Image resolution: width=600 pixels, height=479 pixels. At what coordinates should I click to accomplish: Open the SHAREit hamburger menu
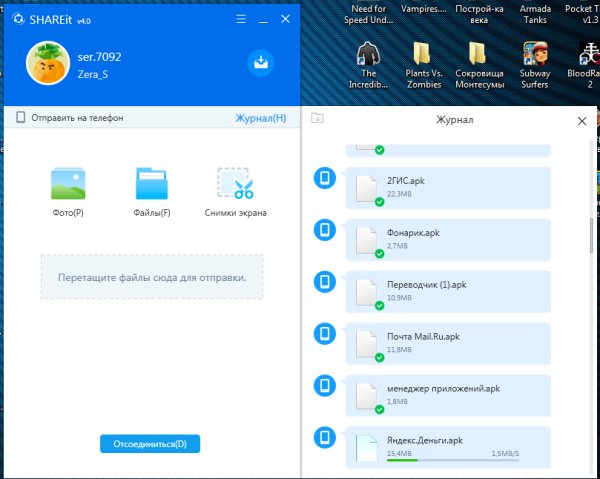pyautogui.click(x=241, y=19)
